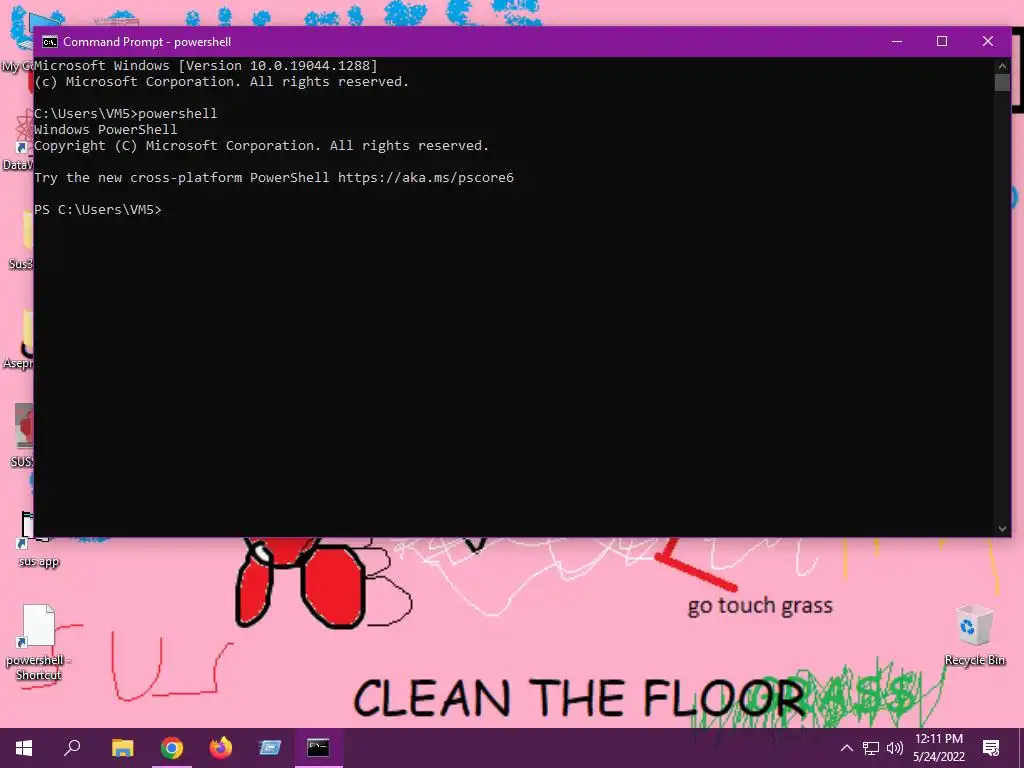Screen dimensions: 1024x768
Task: Select powershell - Shortcut desktop icon
Action: (39, 643)
